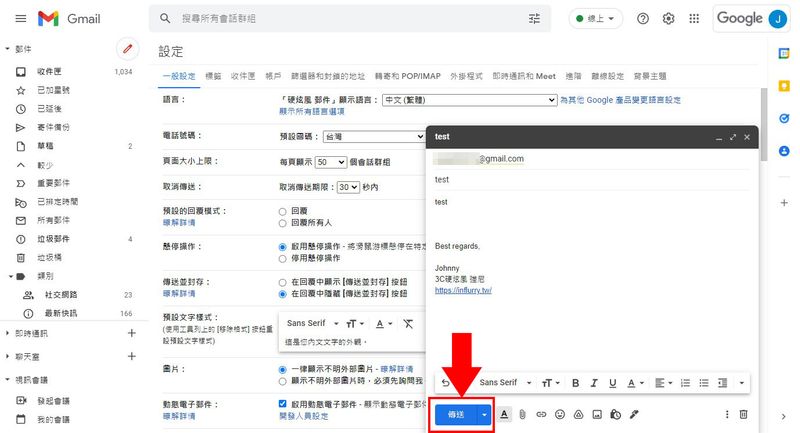Open the main menu hamburger icon
Image resolution: width=800 pixels, height=433 pixels.
(x=20, y=19)
